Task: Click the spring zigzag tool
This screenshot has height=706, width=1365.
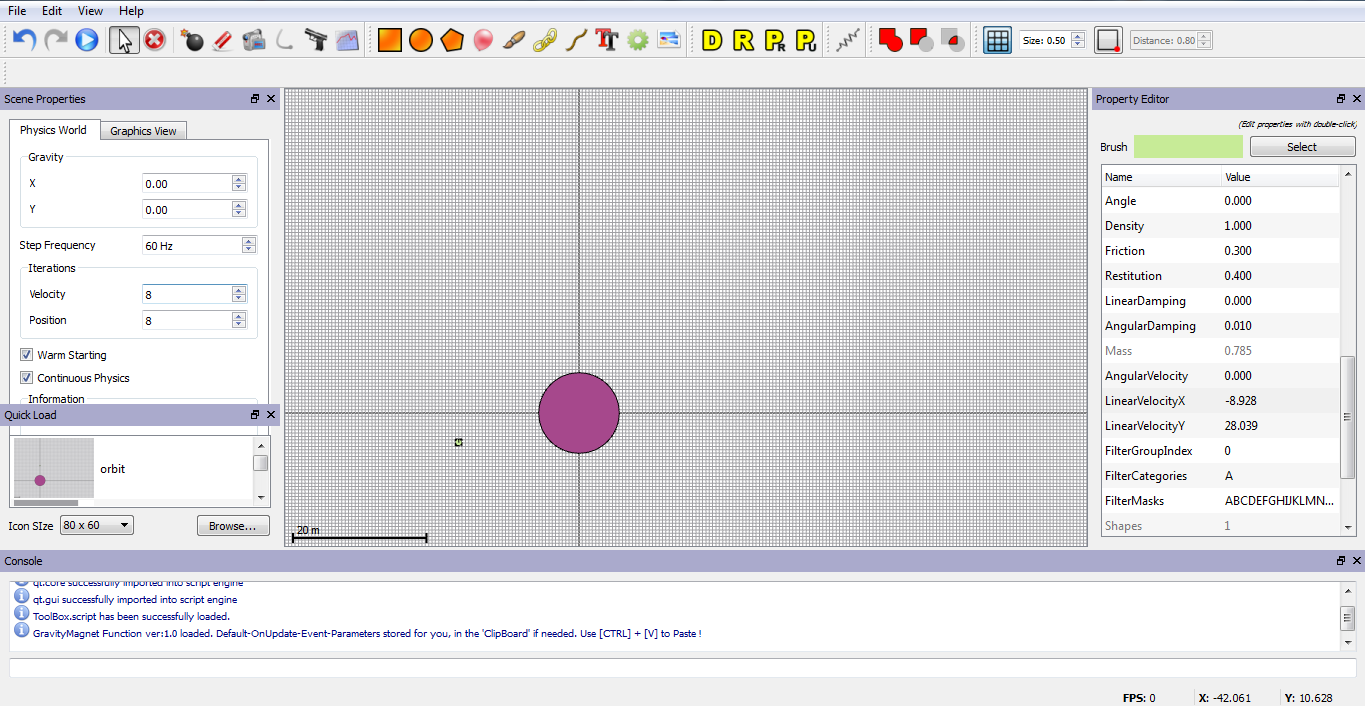Action: pos(845,40)
